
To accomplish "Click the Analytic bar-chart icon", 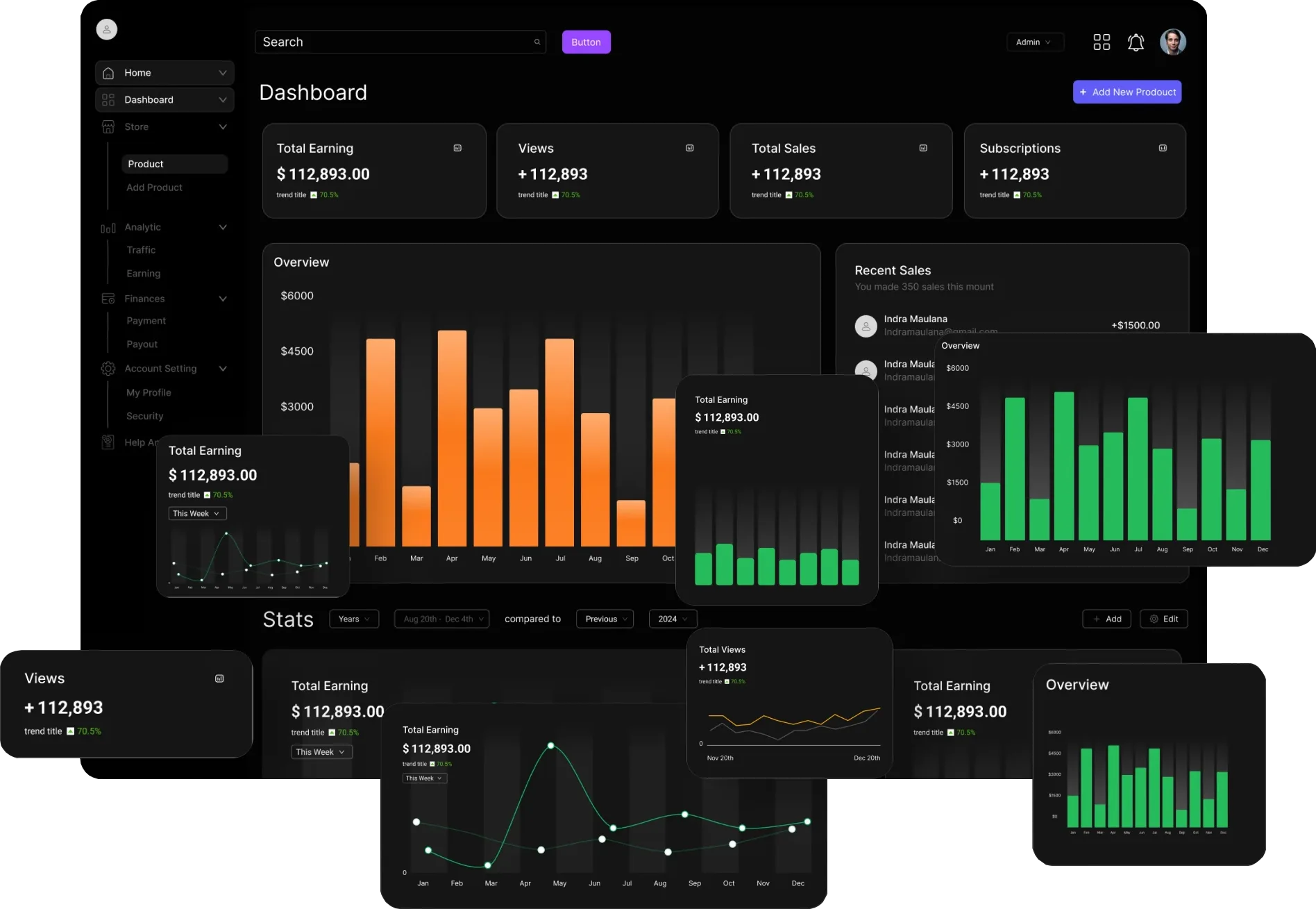I will click(x=108, y=227).
